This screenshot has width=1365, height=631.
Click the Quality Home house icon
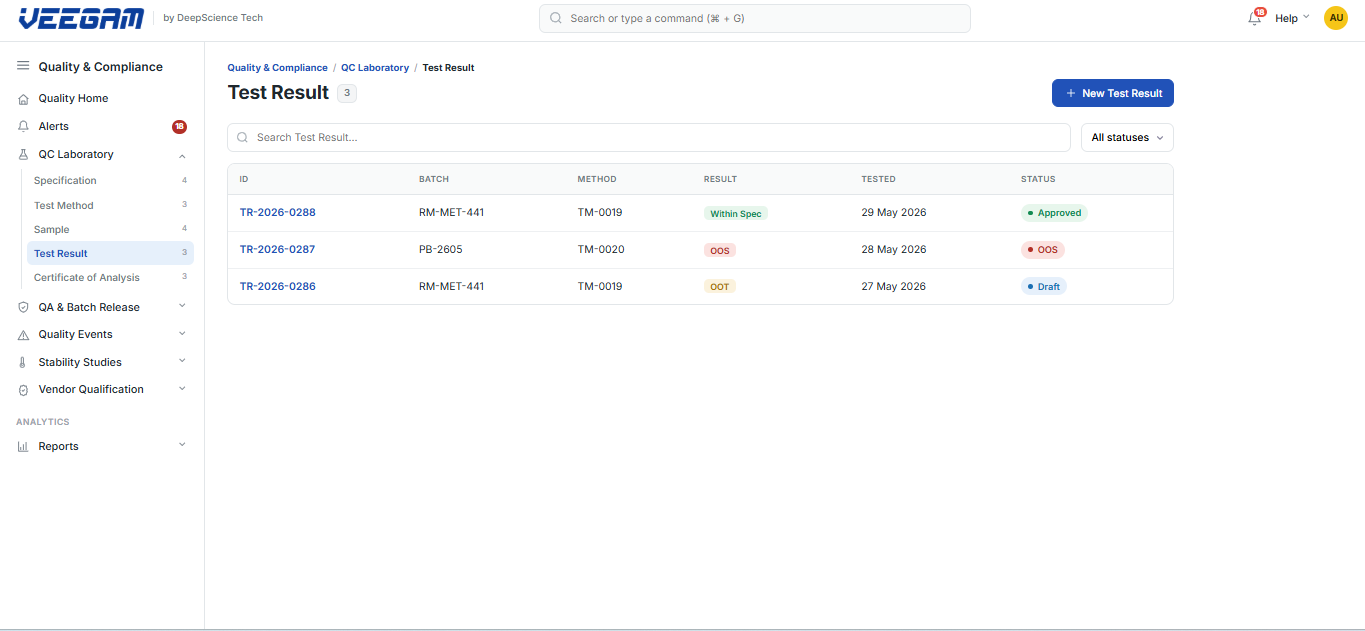coord(23,99)
